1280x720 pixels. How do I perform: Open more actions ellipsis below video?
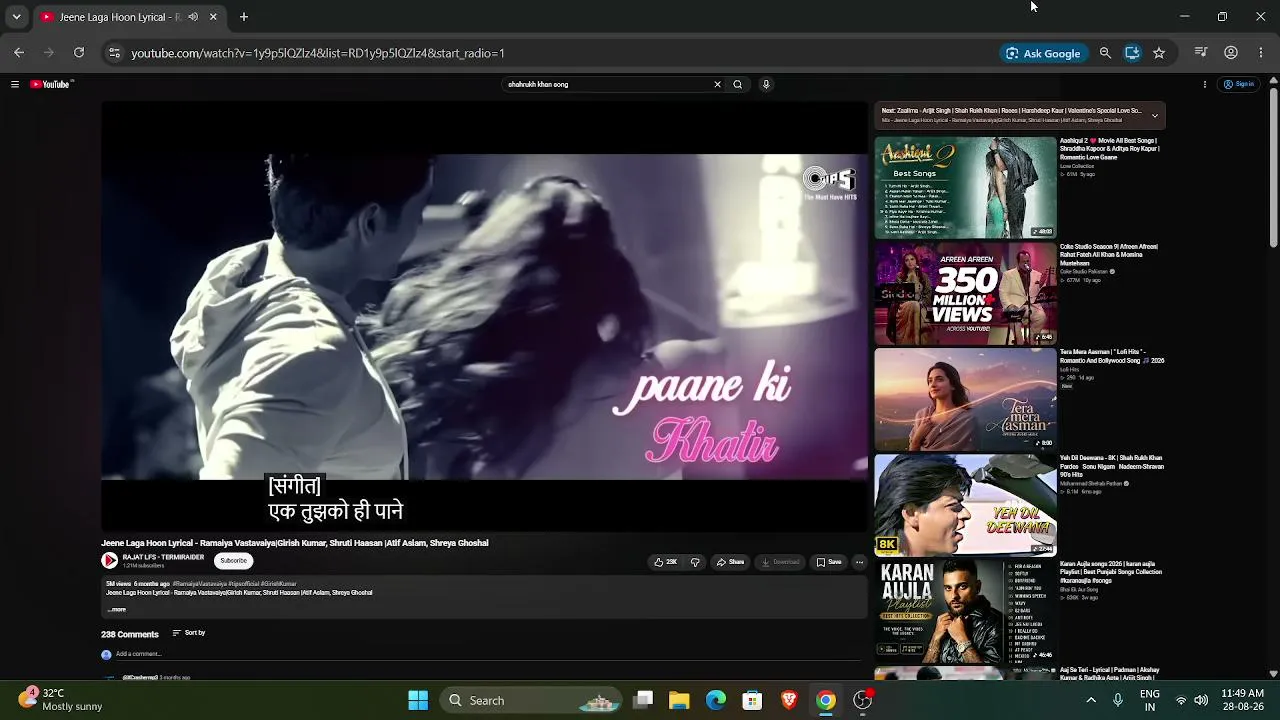pyautogui.click(x=859, y=562)
